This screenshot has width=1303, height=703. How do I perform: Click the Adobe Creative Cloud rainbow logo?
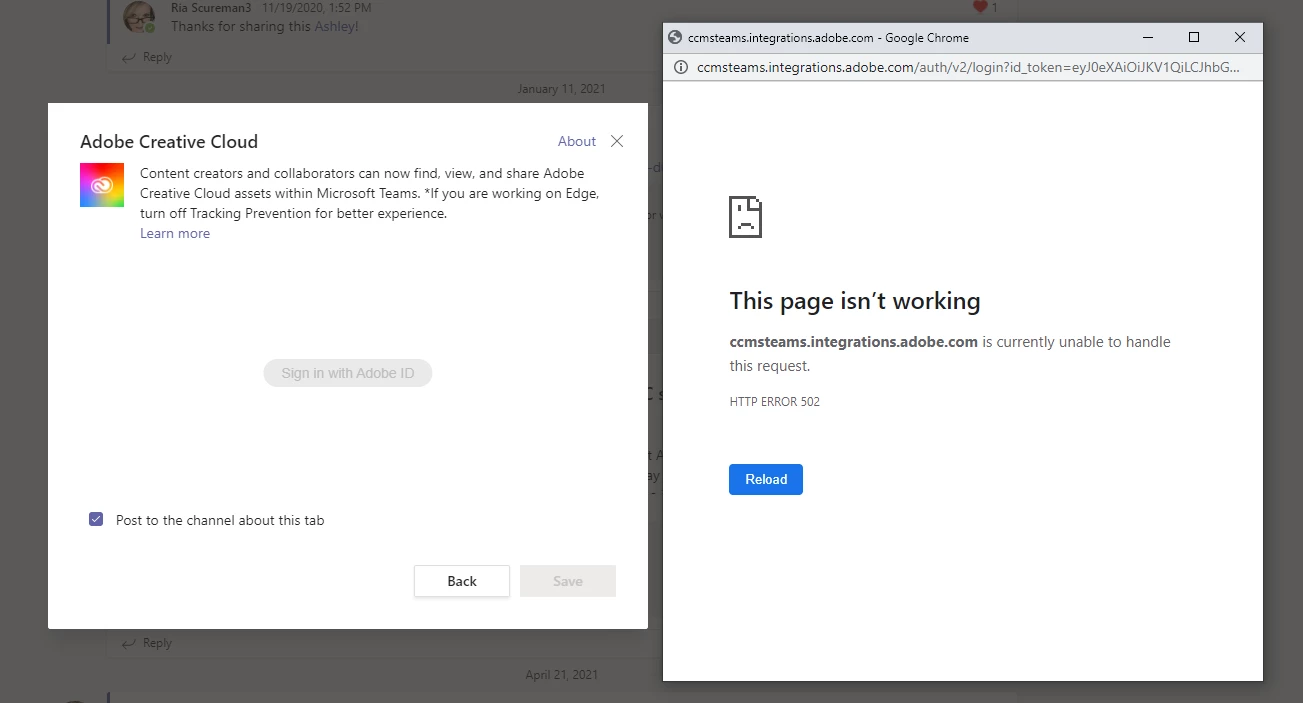coord(102,185)
